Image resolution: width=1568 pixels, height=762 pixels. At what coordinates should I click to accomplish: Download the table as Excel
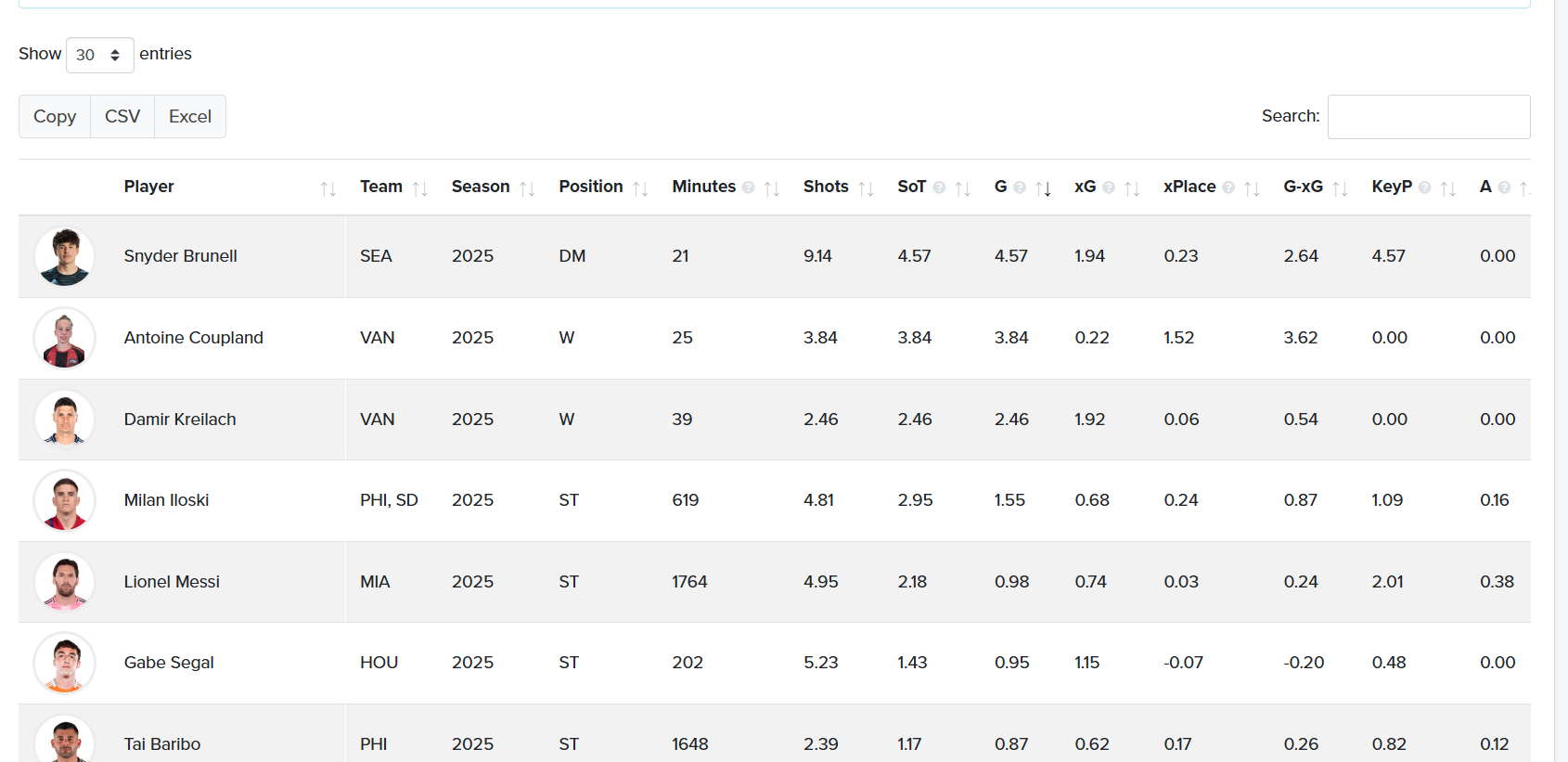pyautogui.click(x=190, y=117)
